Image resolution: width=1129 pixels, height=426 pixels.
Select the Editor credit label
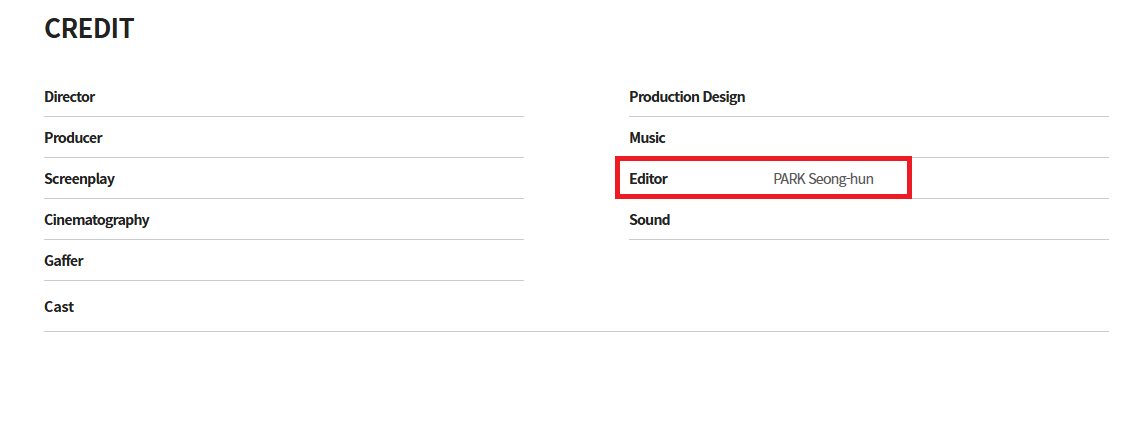[x=649, y=178]
